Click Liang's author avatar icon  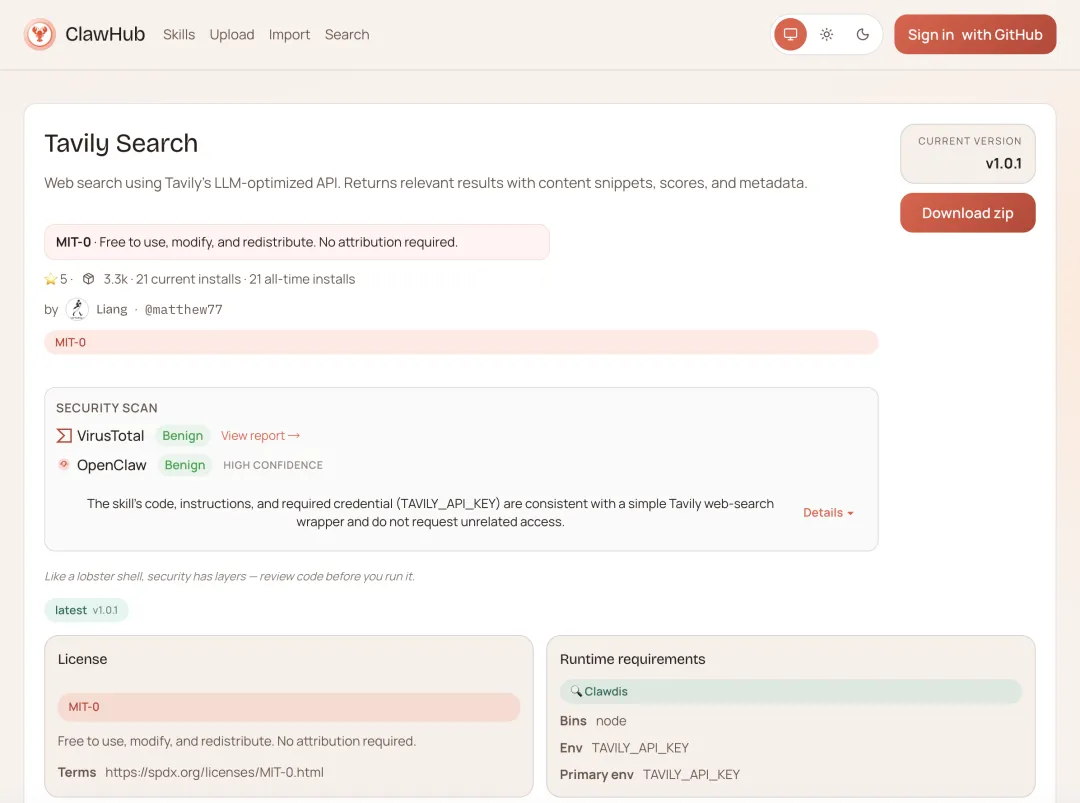[x=77, y=309]
